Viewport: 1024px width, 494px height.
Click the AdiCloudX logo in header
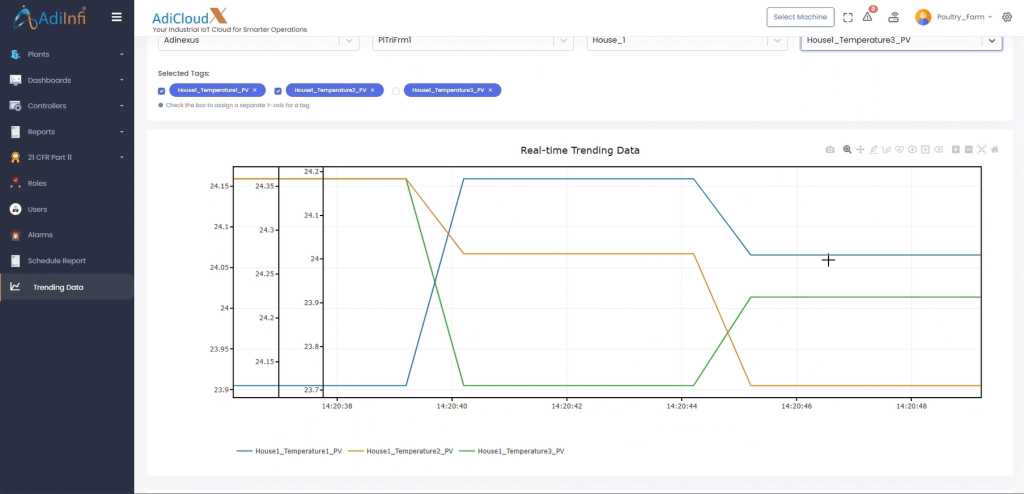(x=189, y=17)
